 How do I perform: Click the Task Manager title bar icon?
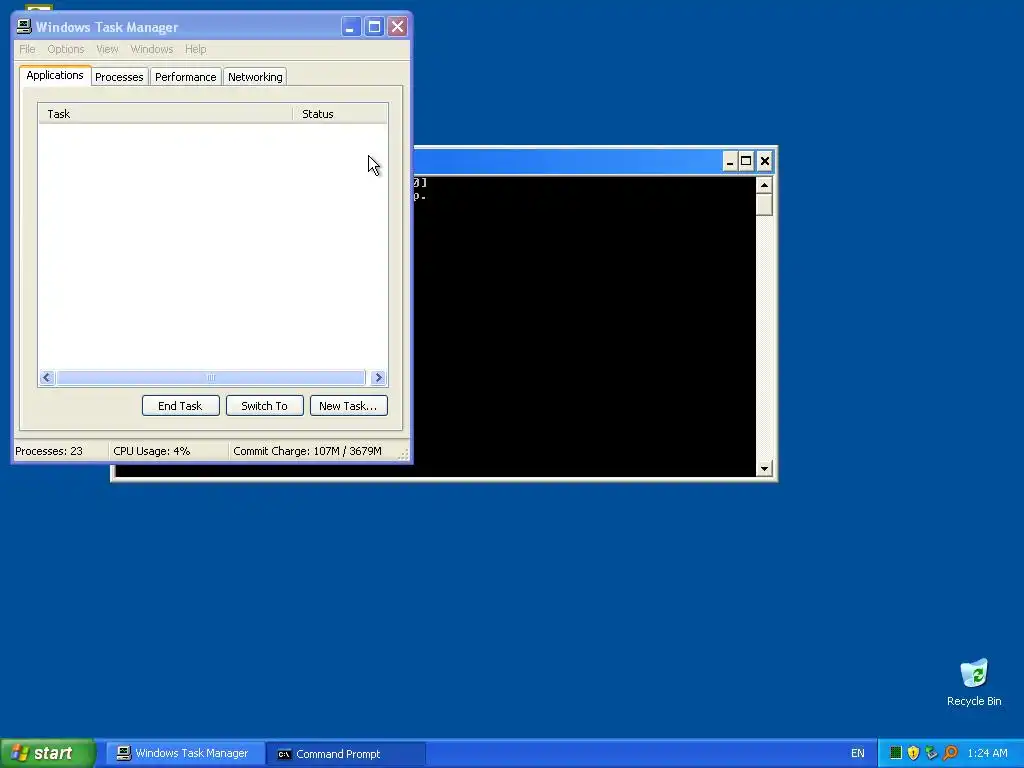click(24, 26)
